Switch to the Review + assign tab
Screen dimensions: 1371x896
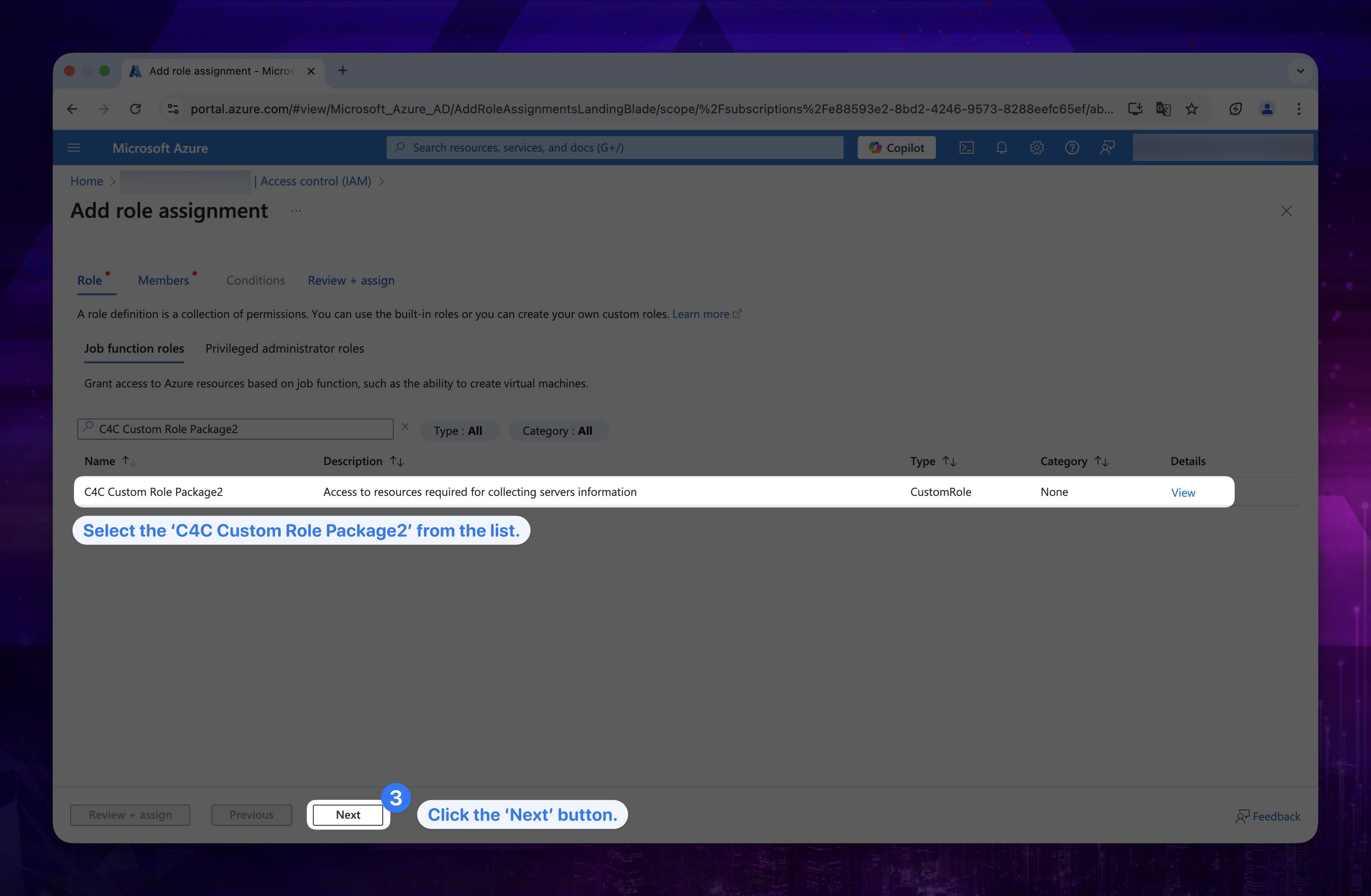[x=352, y=280]
